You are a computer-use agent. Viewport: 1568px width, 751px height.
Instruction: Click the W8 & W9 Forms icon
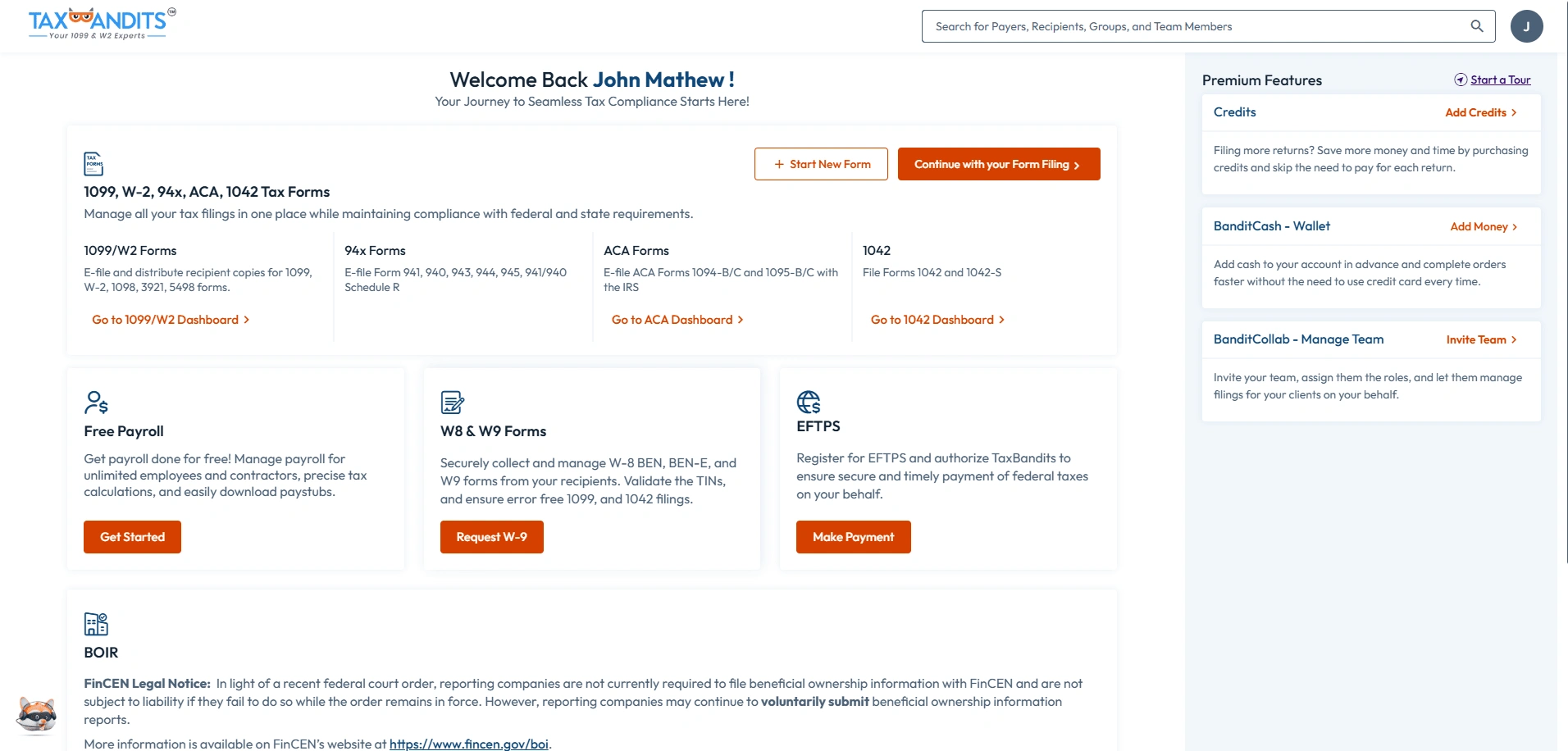pyautogui.click(x=452, y=403)
